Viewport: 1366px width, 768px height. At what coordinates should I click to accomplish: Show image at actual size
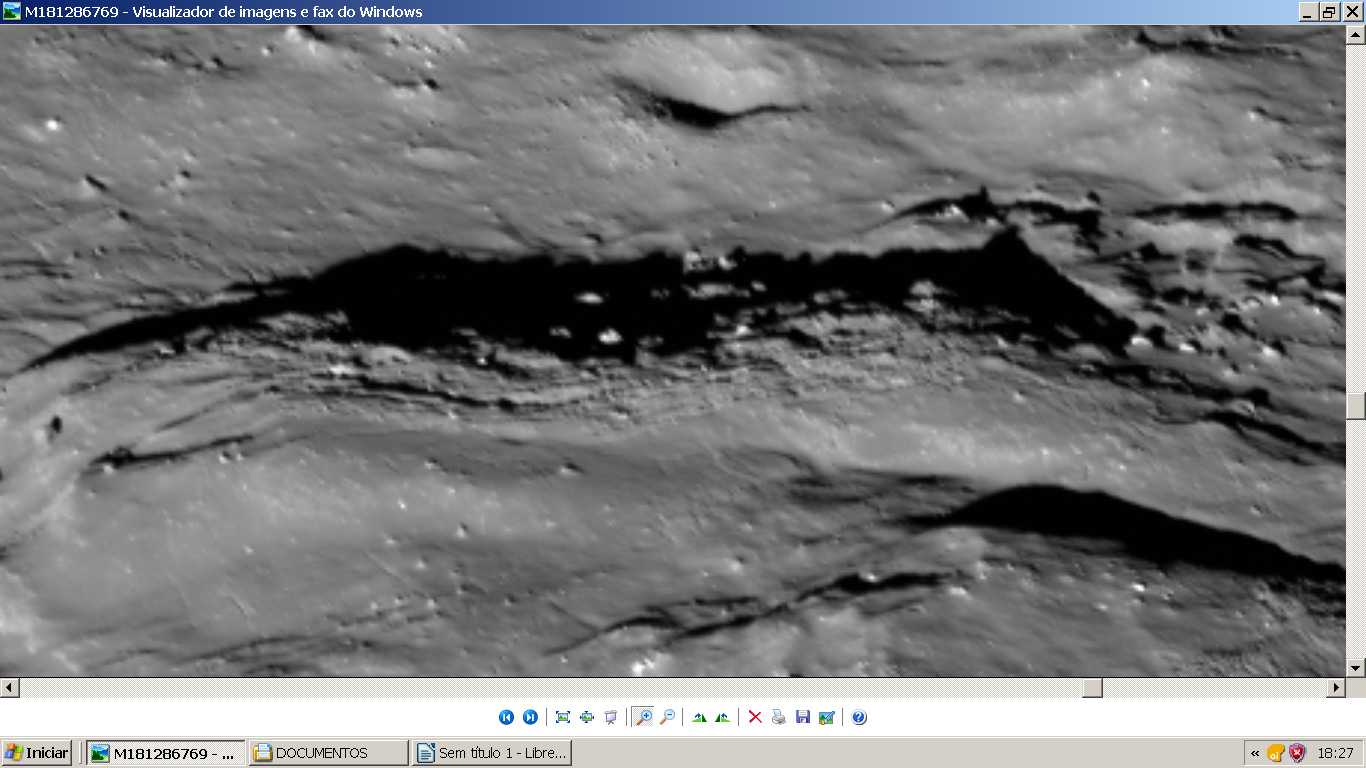(587, 717)
